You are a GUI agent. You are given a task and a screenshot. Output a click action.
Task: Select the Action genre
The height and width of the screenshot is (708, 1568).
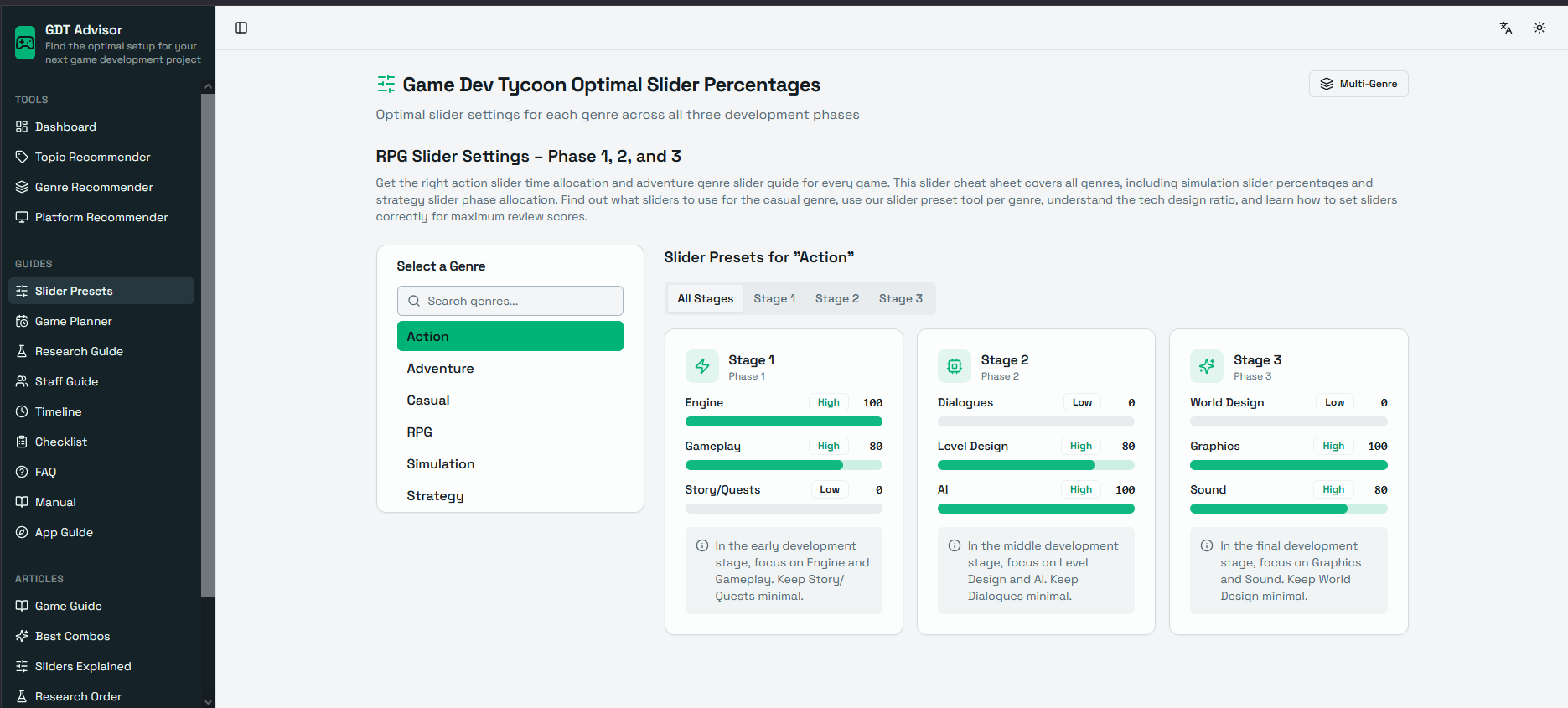point(510,336)
